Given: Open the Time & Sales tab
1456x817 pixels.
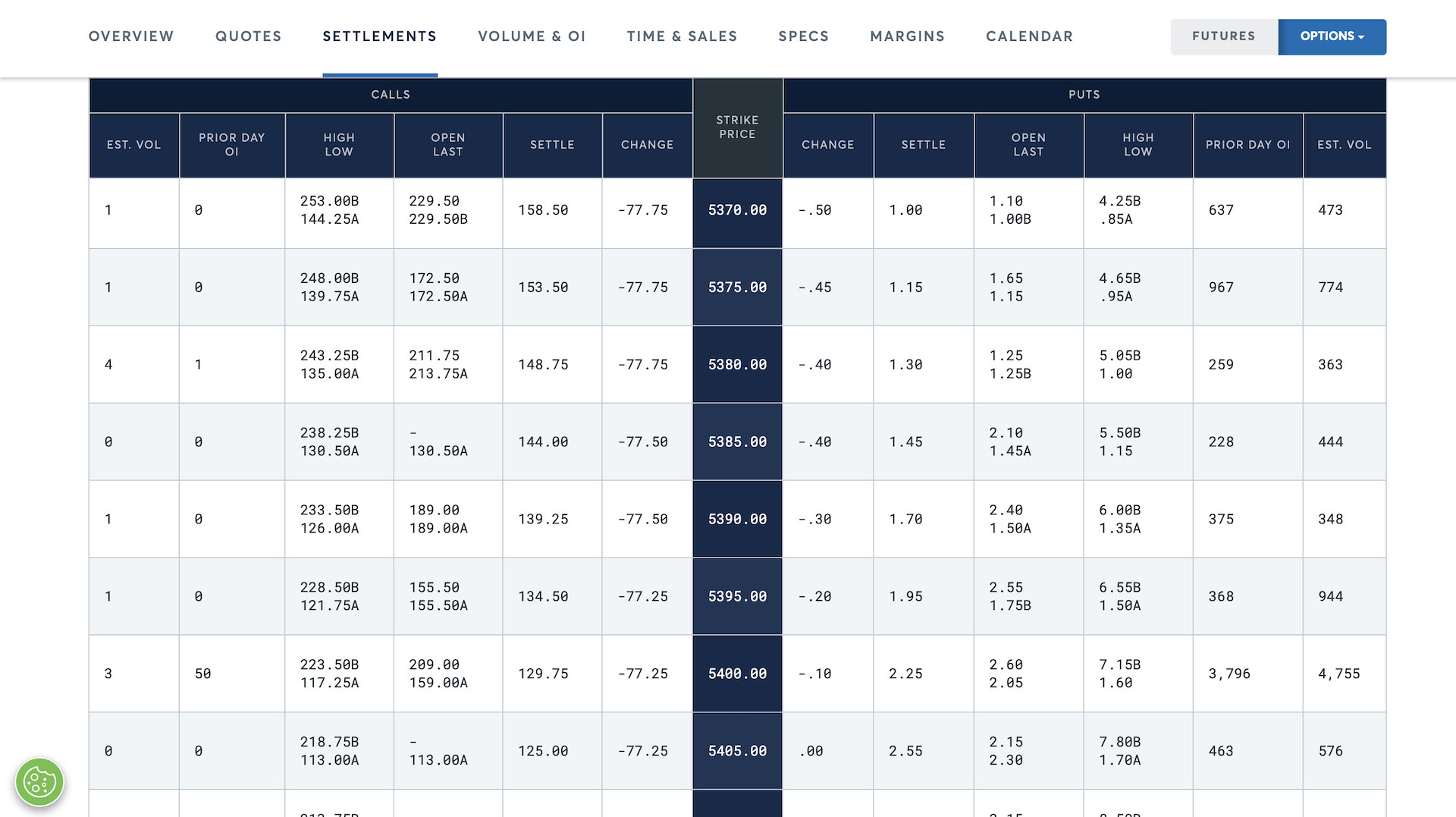Looking at the screenshot, I should click(x=682, y=36).
